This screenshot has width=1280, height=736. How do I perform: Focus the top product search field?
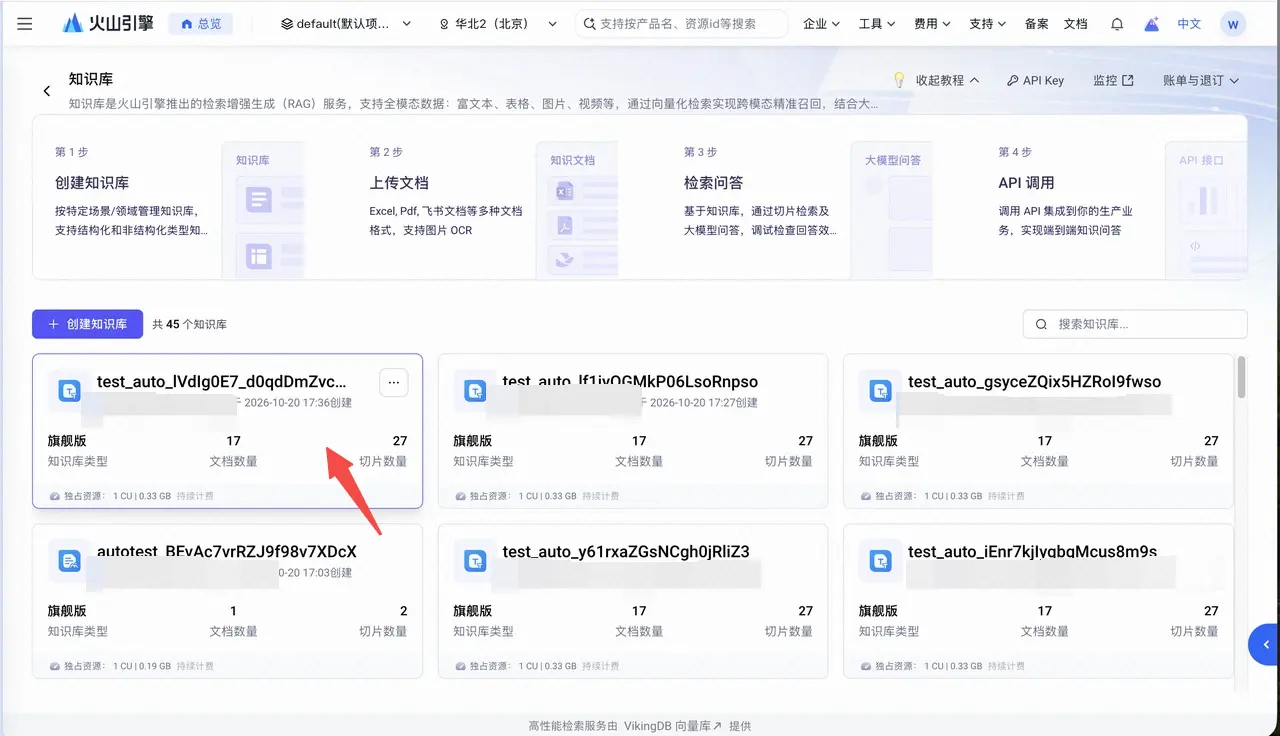point(681,24)
